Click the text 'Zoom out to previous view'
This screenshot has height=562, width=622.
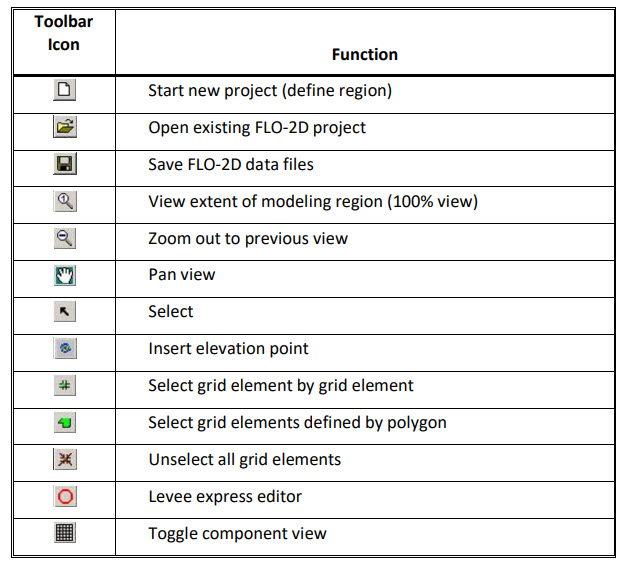point(248,238)
